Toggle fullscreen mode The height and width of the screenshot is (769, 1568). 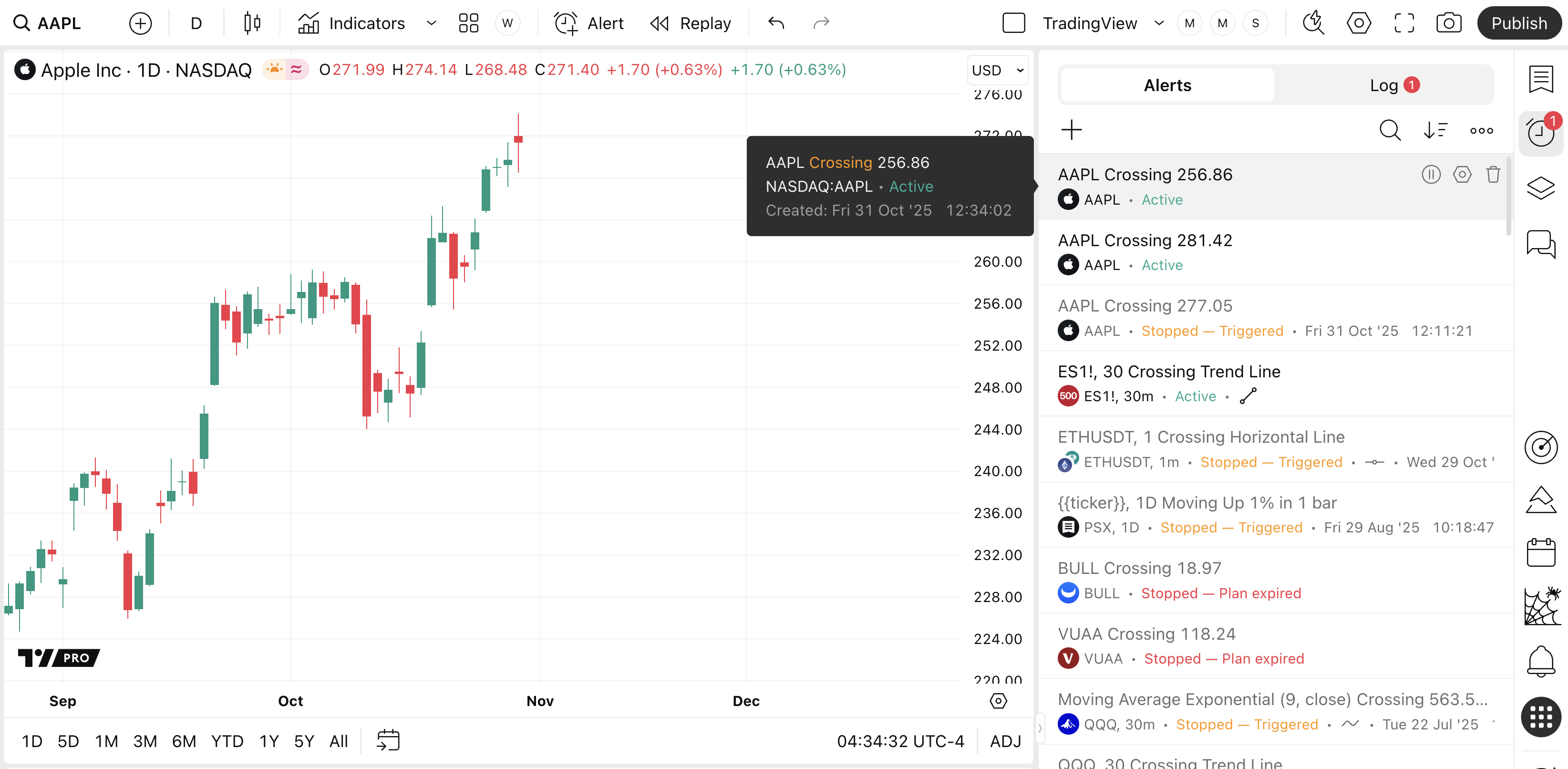point(1403,23)
